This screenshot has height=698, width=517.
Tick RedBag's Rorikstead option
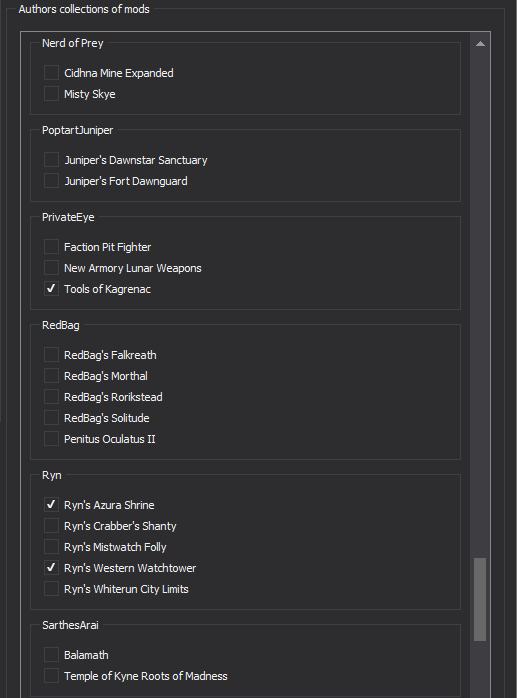pyautogui.click(x=51, y=396)
